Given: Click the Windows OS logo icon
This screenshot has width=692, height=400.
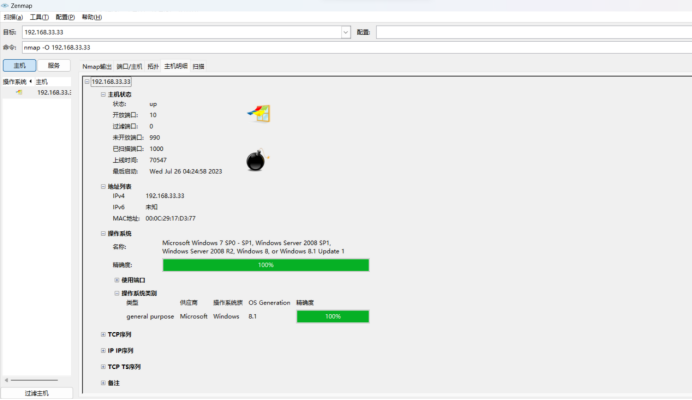Looking at the screenshot, I should [259, 113].
